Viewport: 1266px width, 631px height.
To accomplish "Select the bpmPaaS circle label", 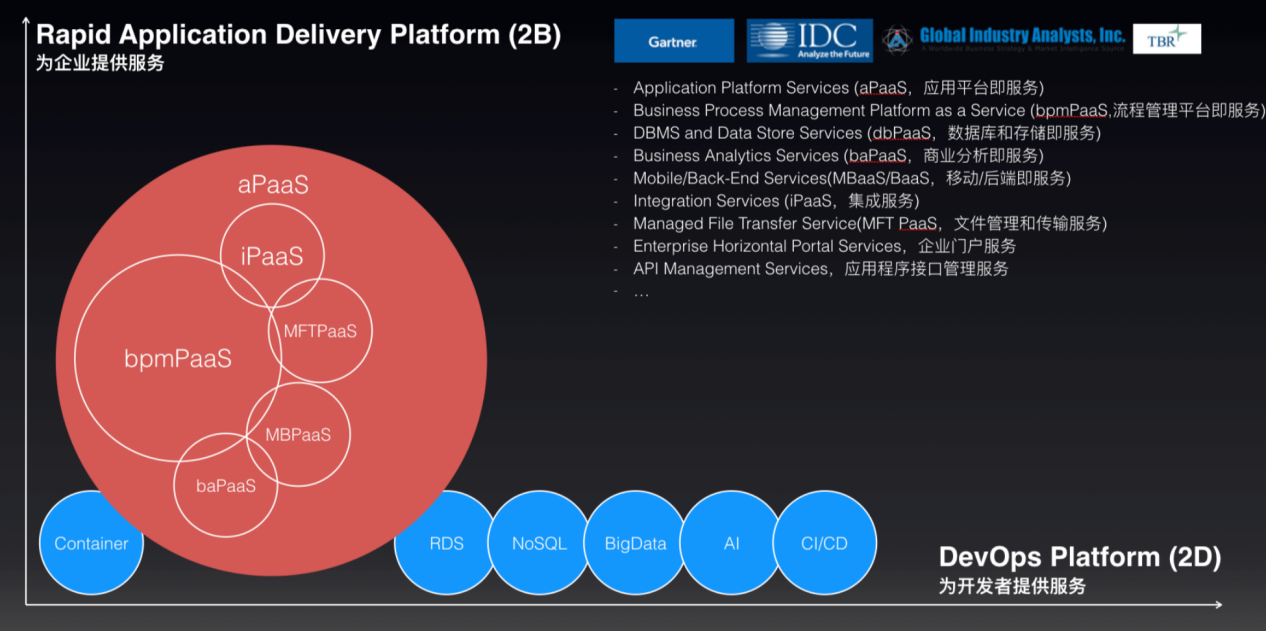I will pos(178,358).
